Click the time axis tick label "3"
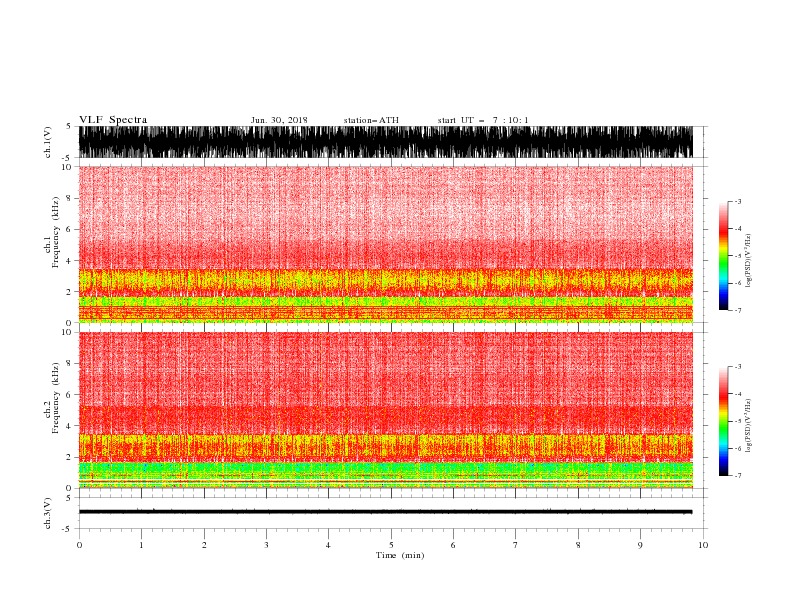Viewport: 792px width, 612px height. (x=266, y=545)
